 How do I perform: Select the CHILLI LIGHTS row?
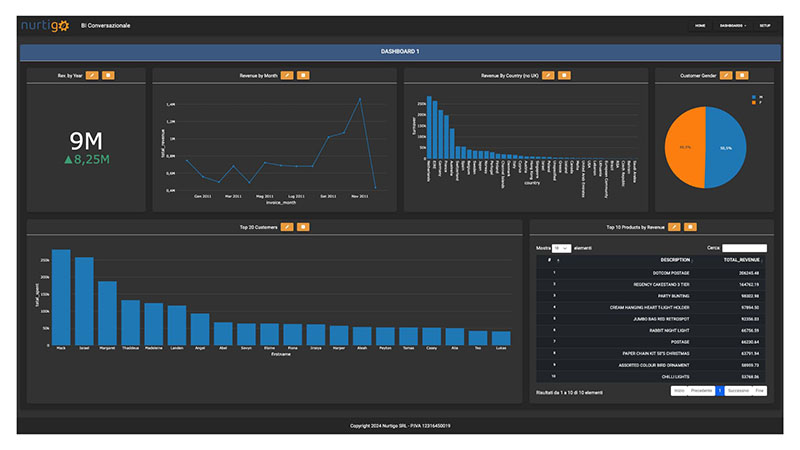click(651, 377)
